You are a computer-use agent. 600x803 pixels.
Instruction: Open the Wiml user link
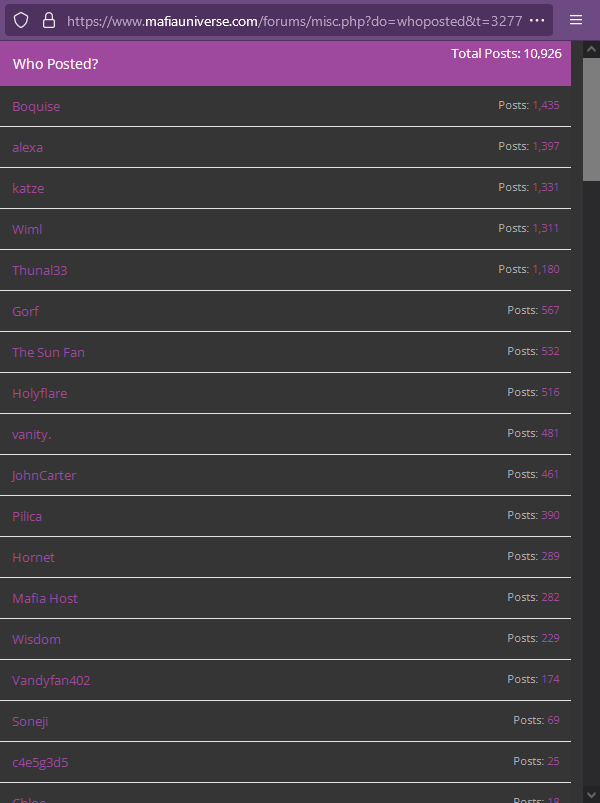pyautogui.click(x=27, y=229)
